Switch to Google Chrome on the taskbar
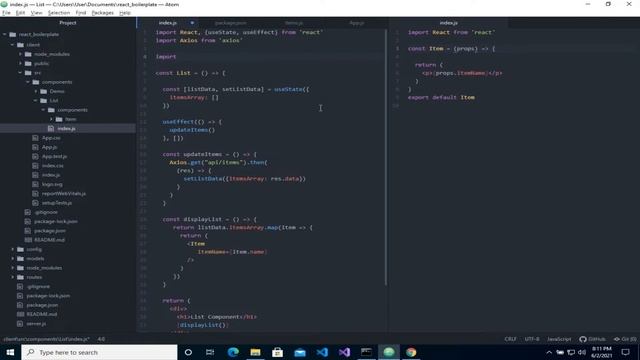This screenshot has width=640, height=360. point(411,352)
